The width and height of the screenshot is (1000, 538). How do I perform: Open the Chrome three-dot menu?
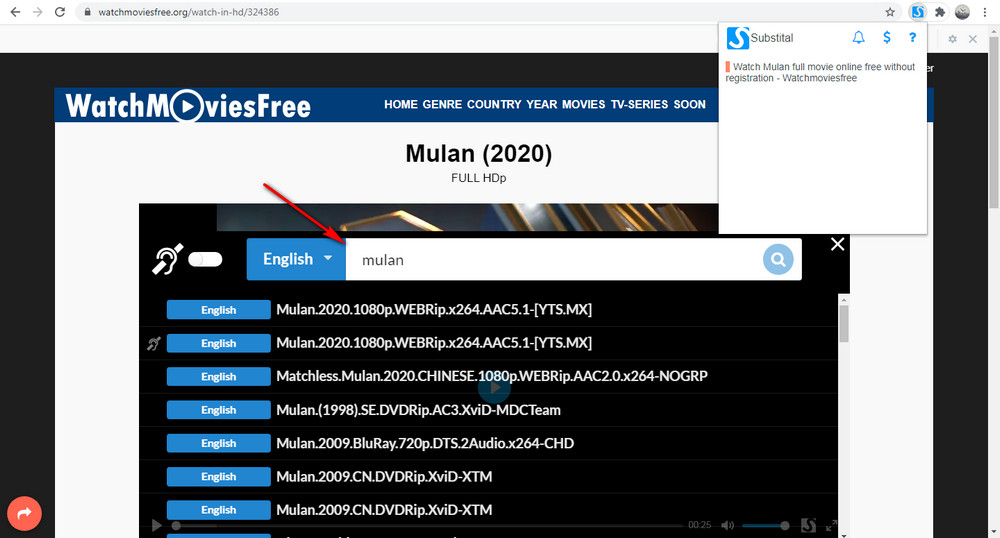tap(985, 12)
